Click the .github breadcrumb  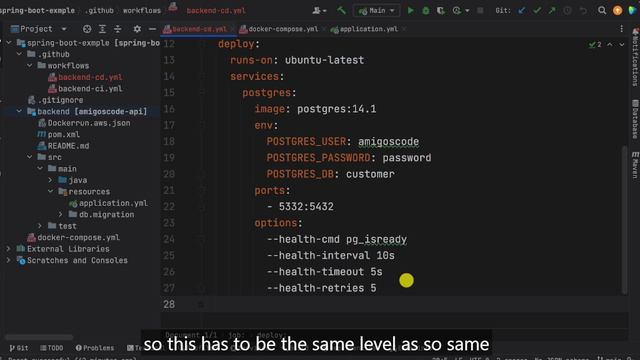click(99, 11)
